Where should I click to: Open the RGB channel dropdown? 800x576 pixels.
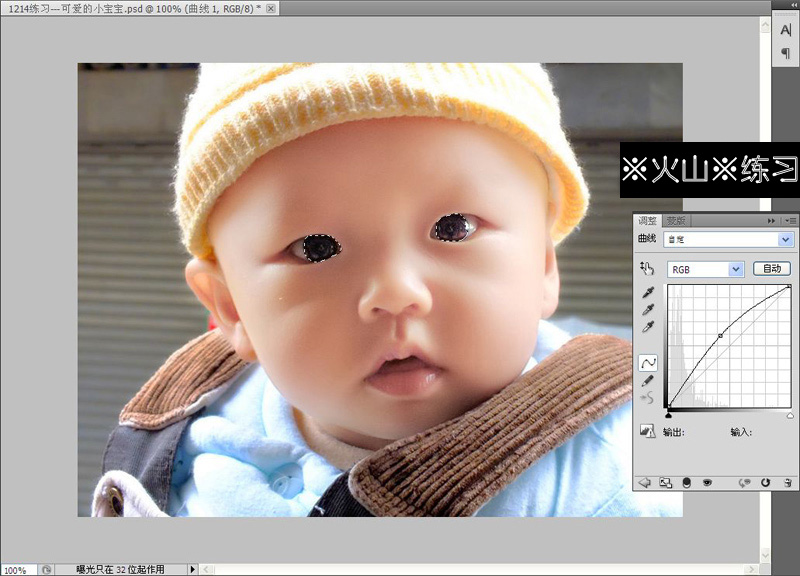click(705, 268)
